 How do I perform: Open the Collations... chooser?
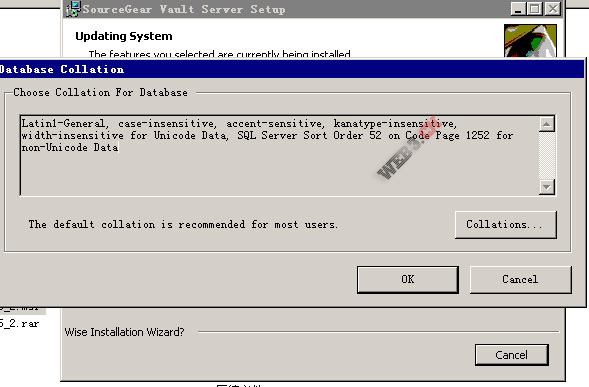pos(506,225)
